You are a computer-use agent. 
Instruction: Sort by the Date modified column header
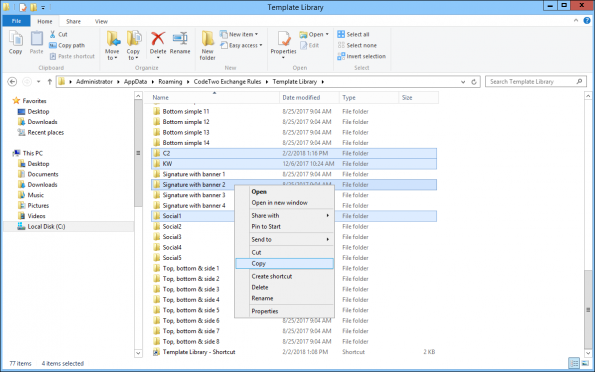coord(309,98)
